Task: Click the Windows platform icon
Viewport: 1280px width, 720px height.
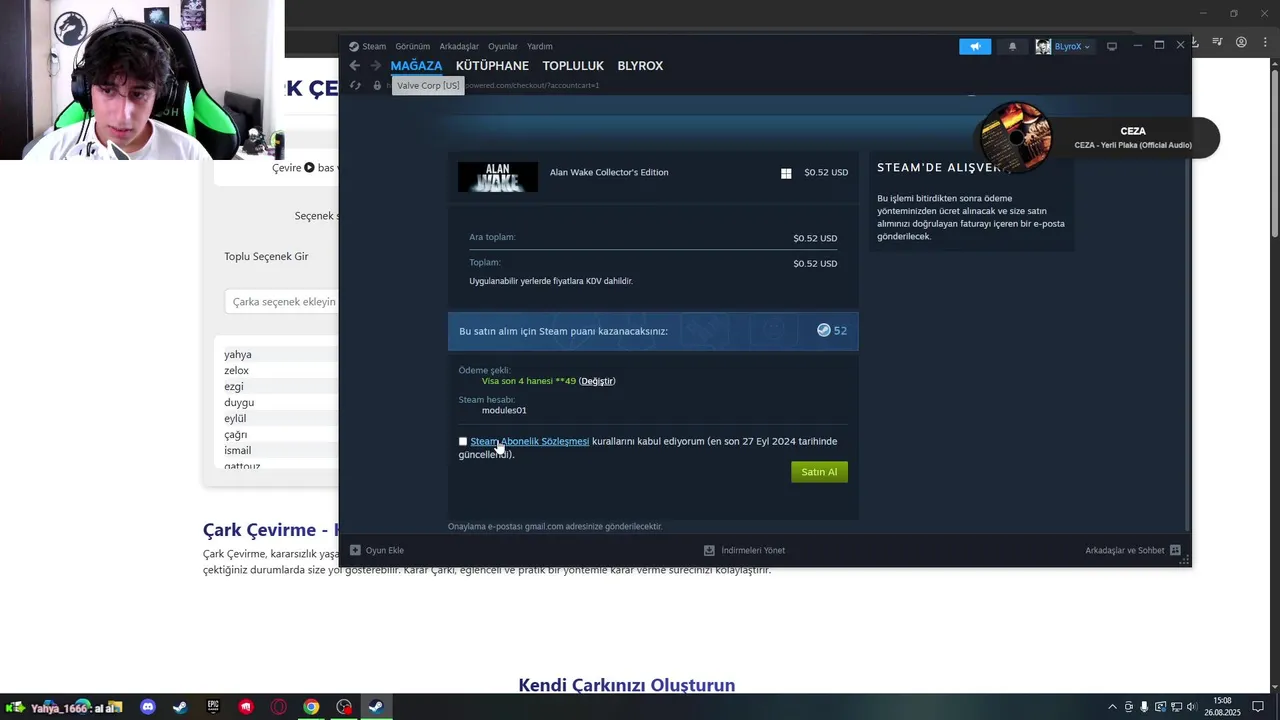Action: 786,173
